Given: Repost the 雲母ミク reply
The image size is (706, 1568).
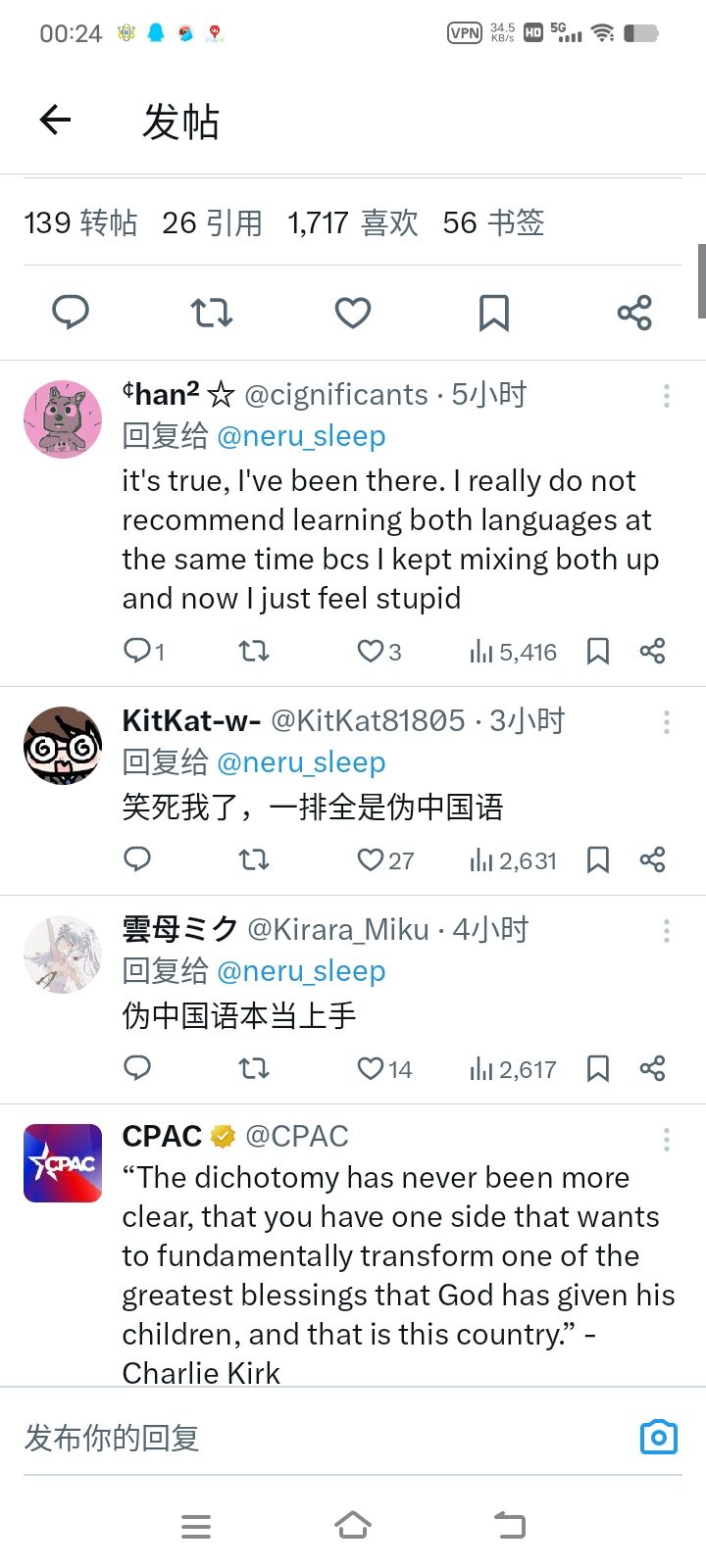Looking at the screenshot, I should click(x=254, y=1067).
